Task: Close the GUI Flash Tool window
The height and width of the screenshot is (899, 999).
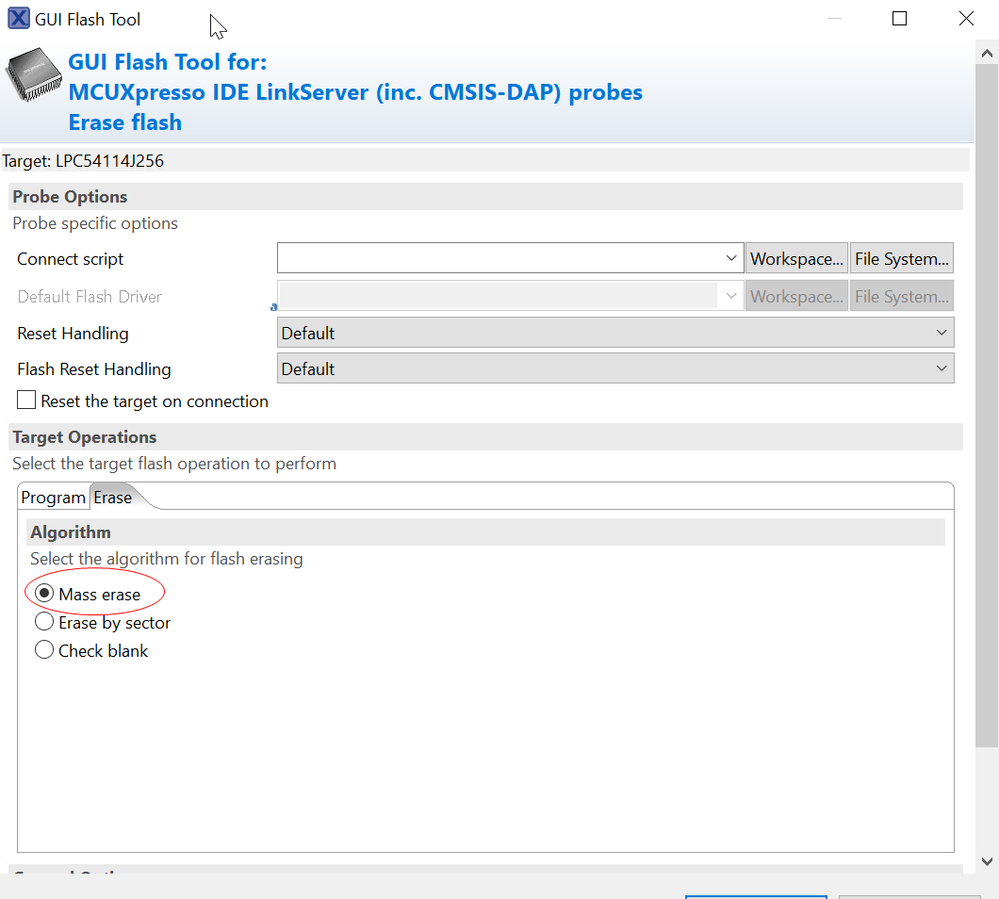Action: 966,18
